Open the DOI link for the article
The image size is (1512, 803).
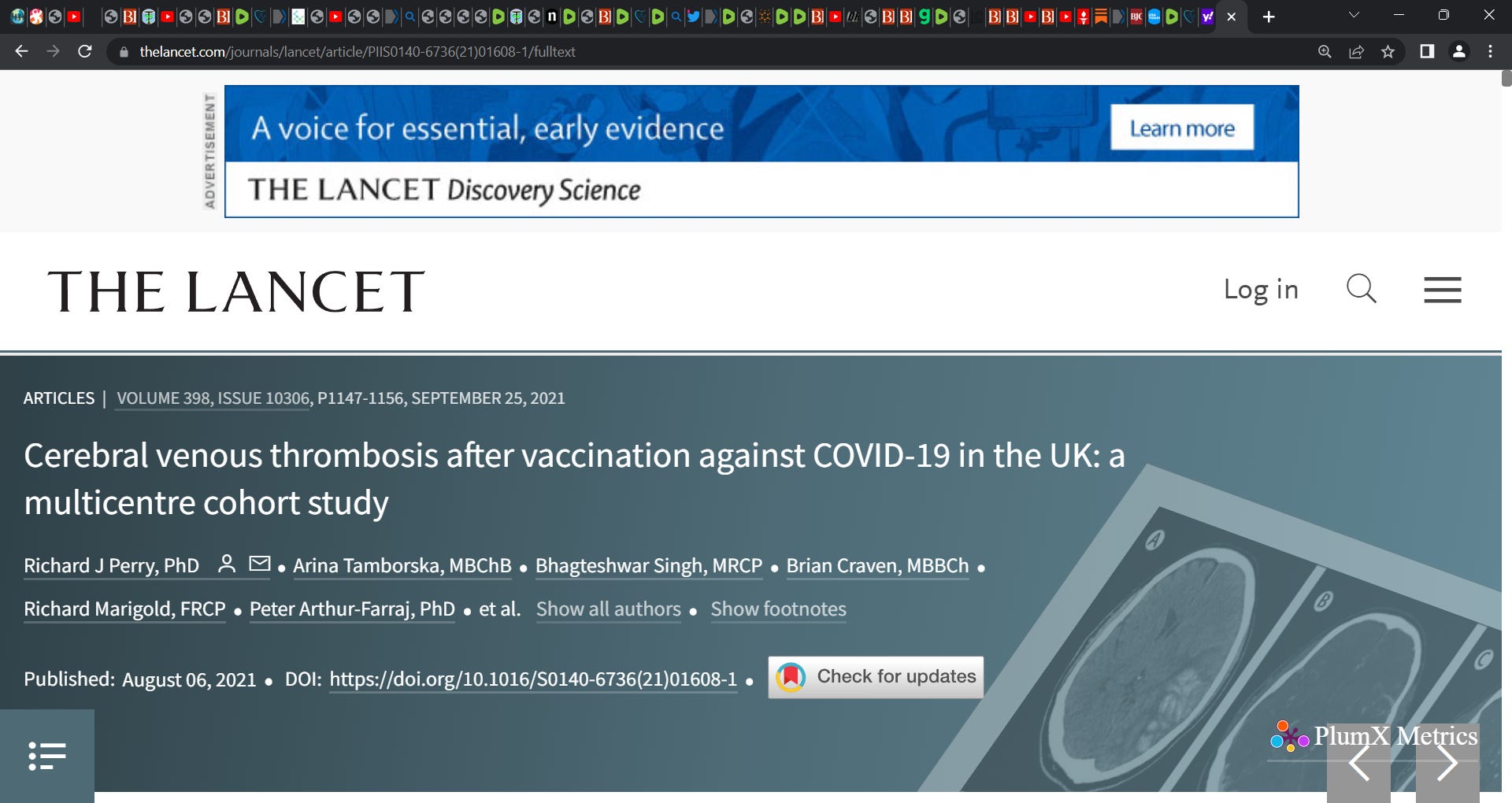point(533,679)
